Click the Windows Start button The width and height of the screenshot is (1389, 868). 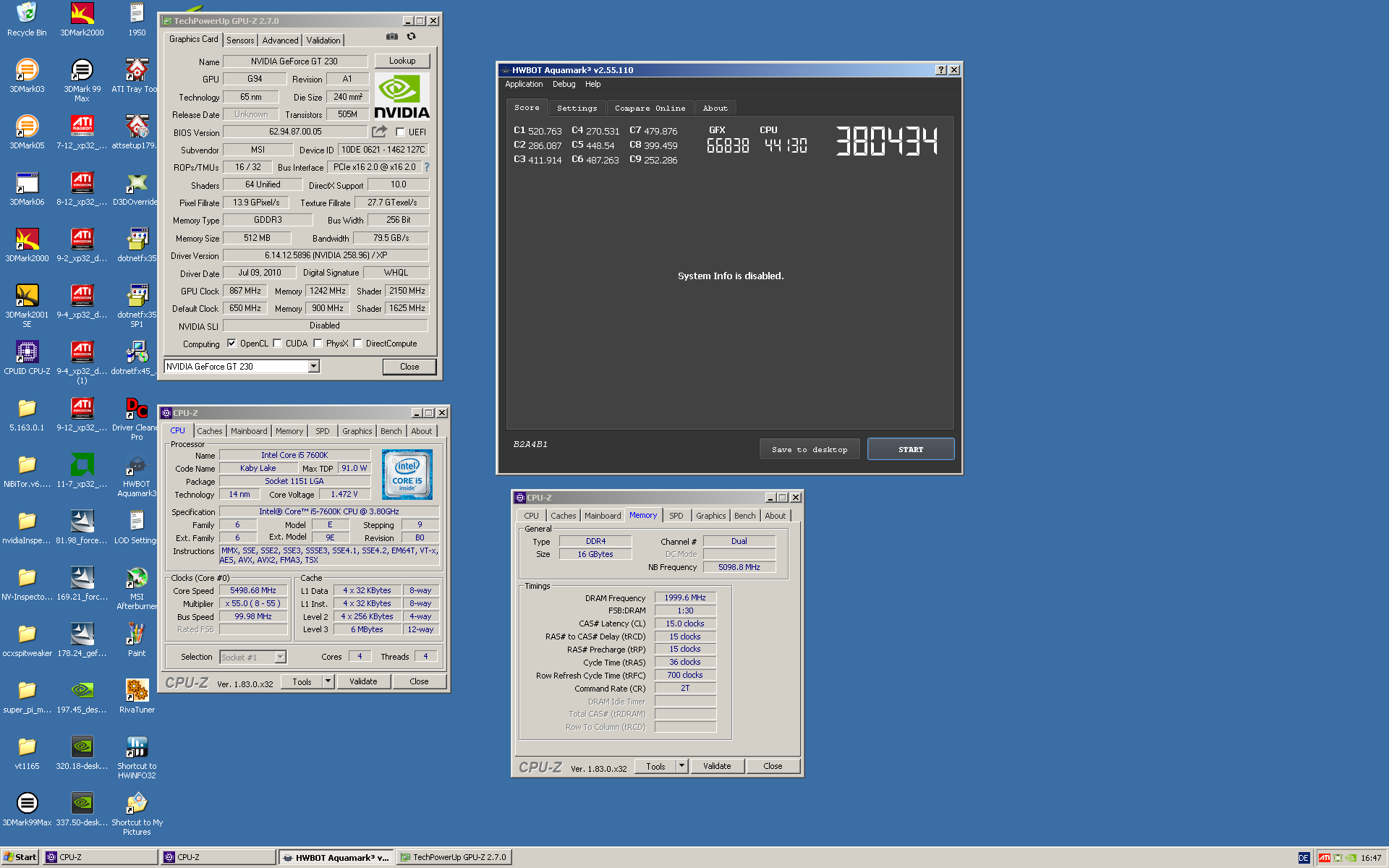tap(20, 857)
